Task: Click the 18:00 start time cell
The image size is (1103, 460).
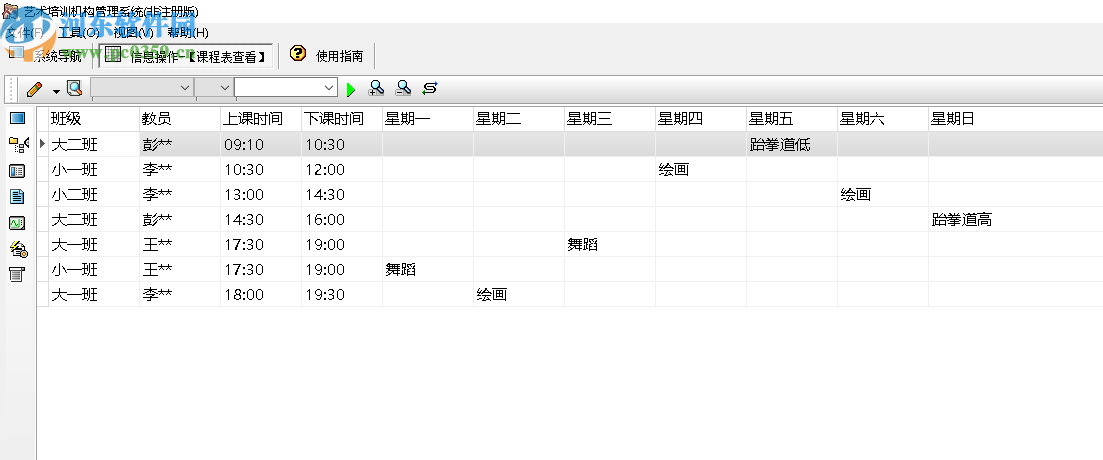Action: coord(261,295)
